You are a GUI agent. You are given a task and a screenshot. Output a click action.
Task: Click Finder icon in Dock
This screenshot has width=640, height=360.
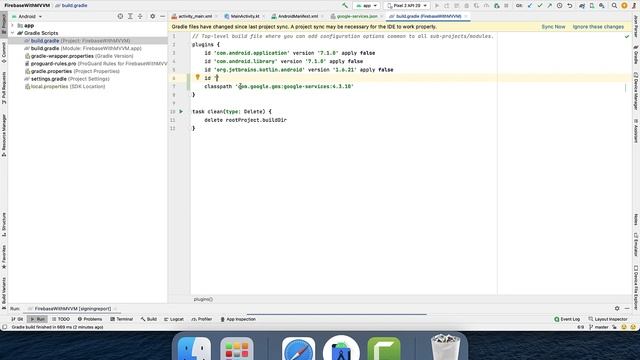click(194, 349)
